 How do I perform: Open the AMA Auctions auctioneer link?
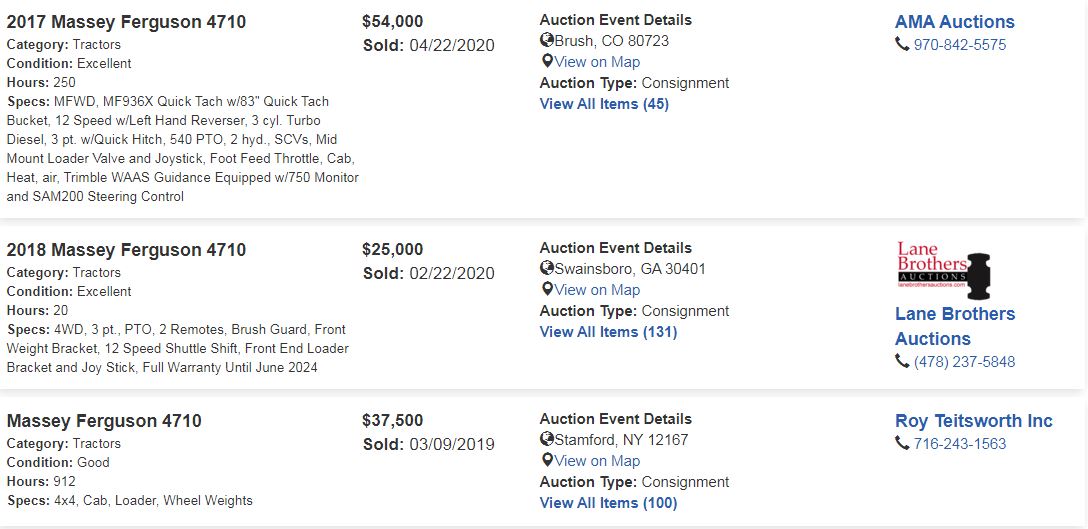[x=954, y=22]
